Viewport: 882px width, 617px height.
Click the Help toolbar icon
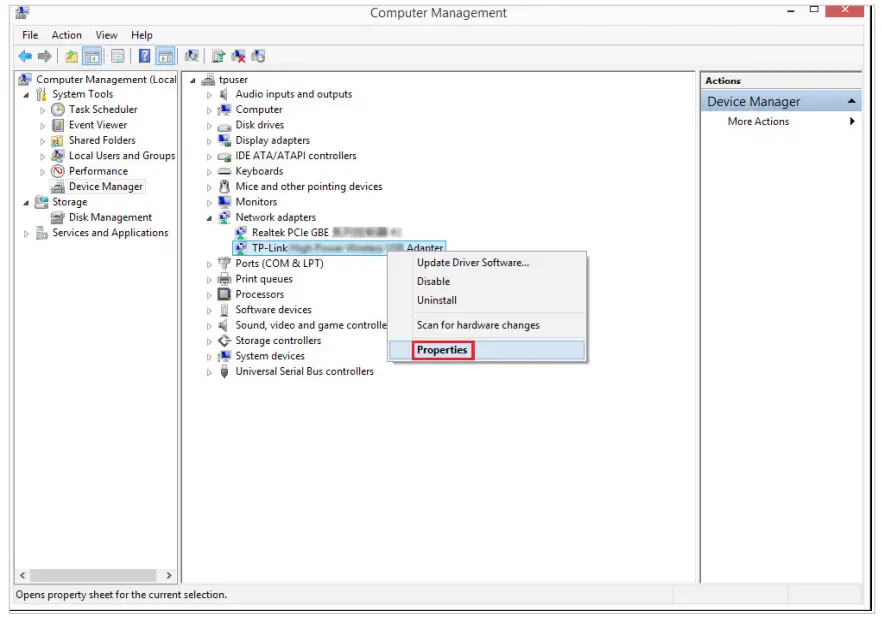tap(144, 56)
